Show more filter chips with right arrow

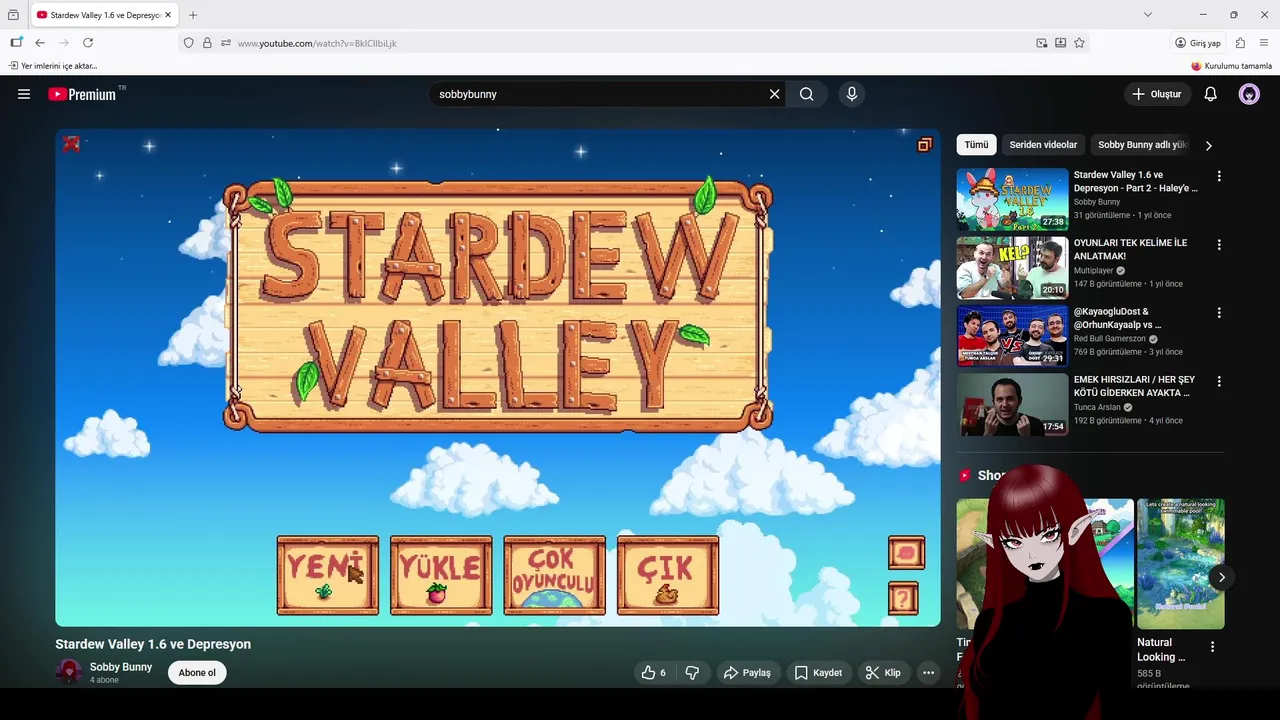(1208, 145)
